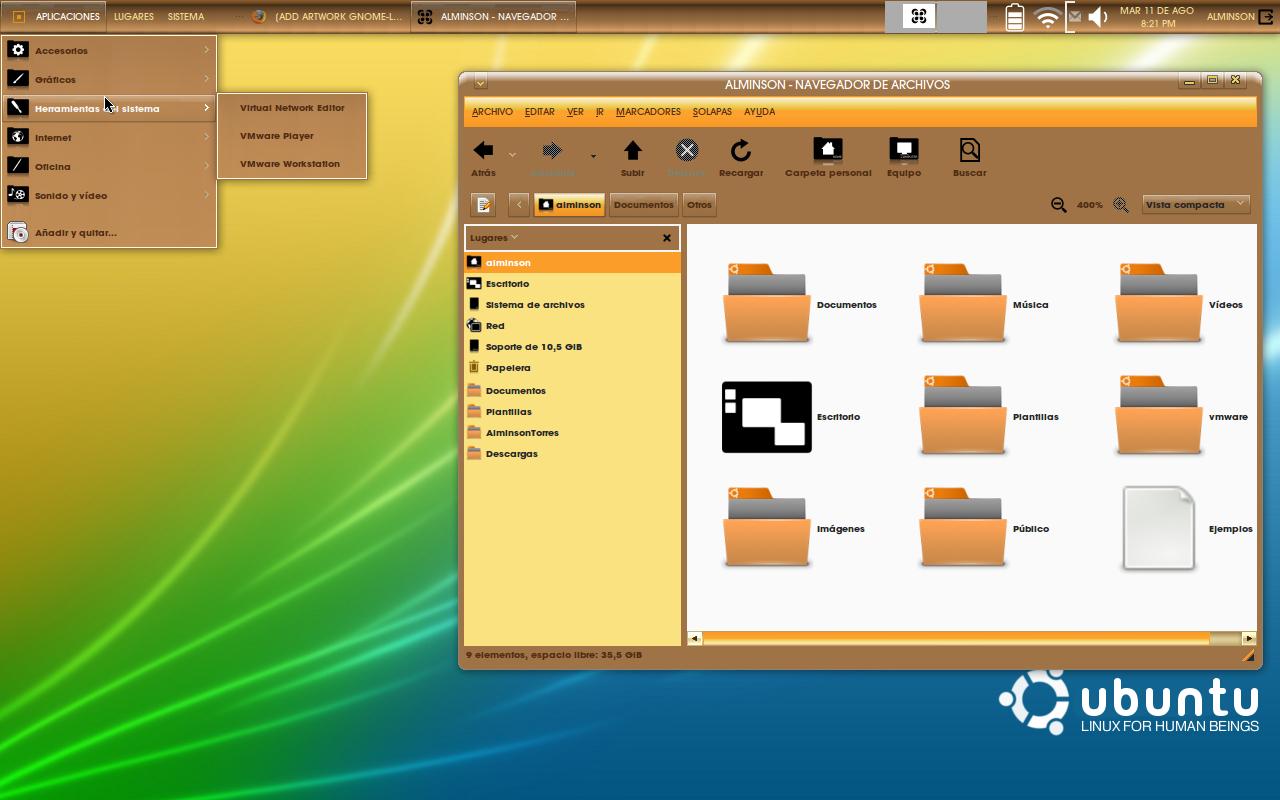Select Sistema de archivos in side pane
The width and height of the screenshot is (1280, 800).
pos(572,304)
